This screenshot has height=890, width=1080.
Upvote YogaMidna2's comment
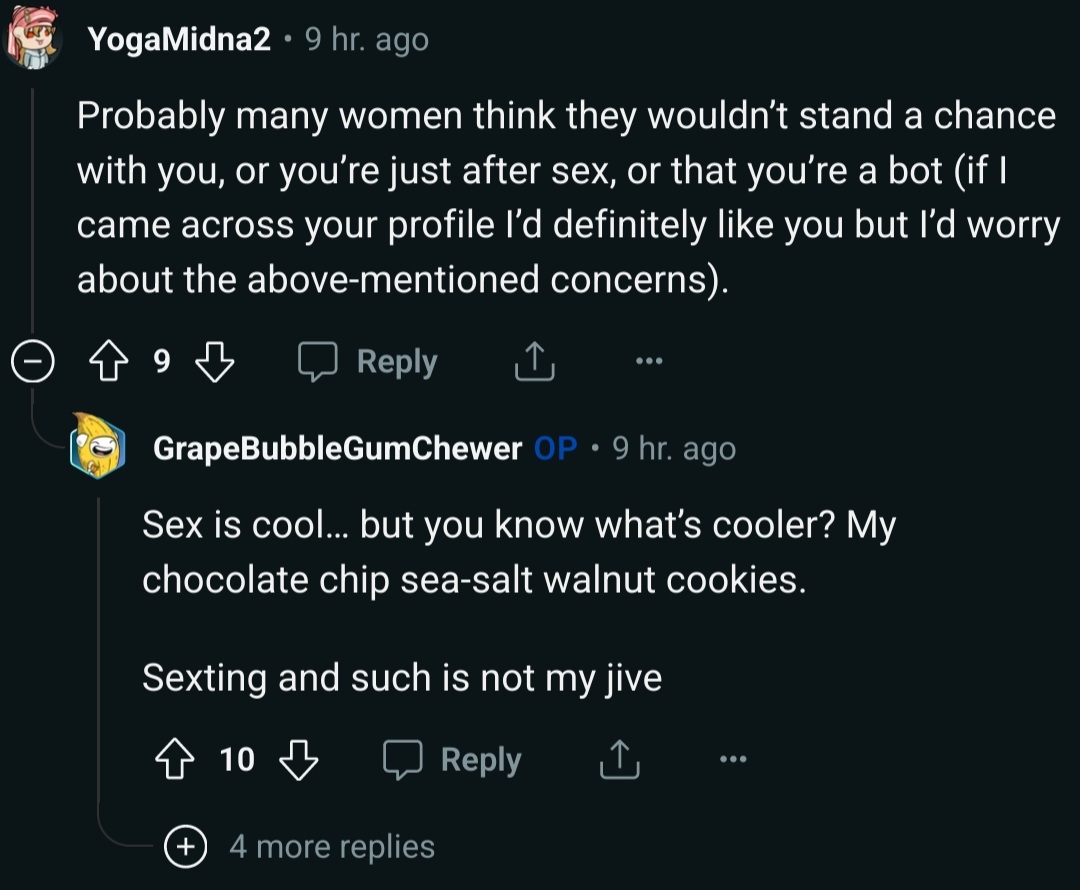click(109, 361)
